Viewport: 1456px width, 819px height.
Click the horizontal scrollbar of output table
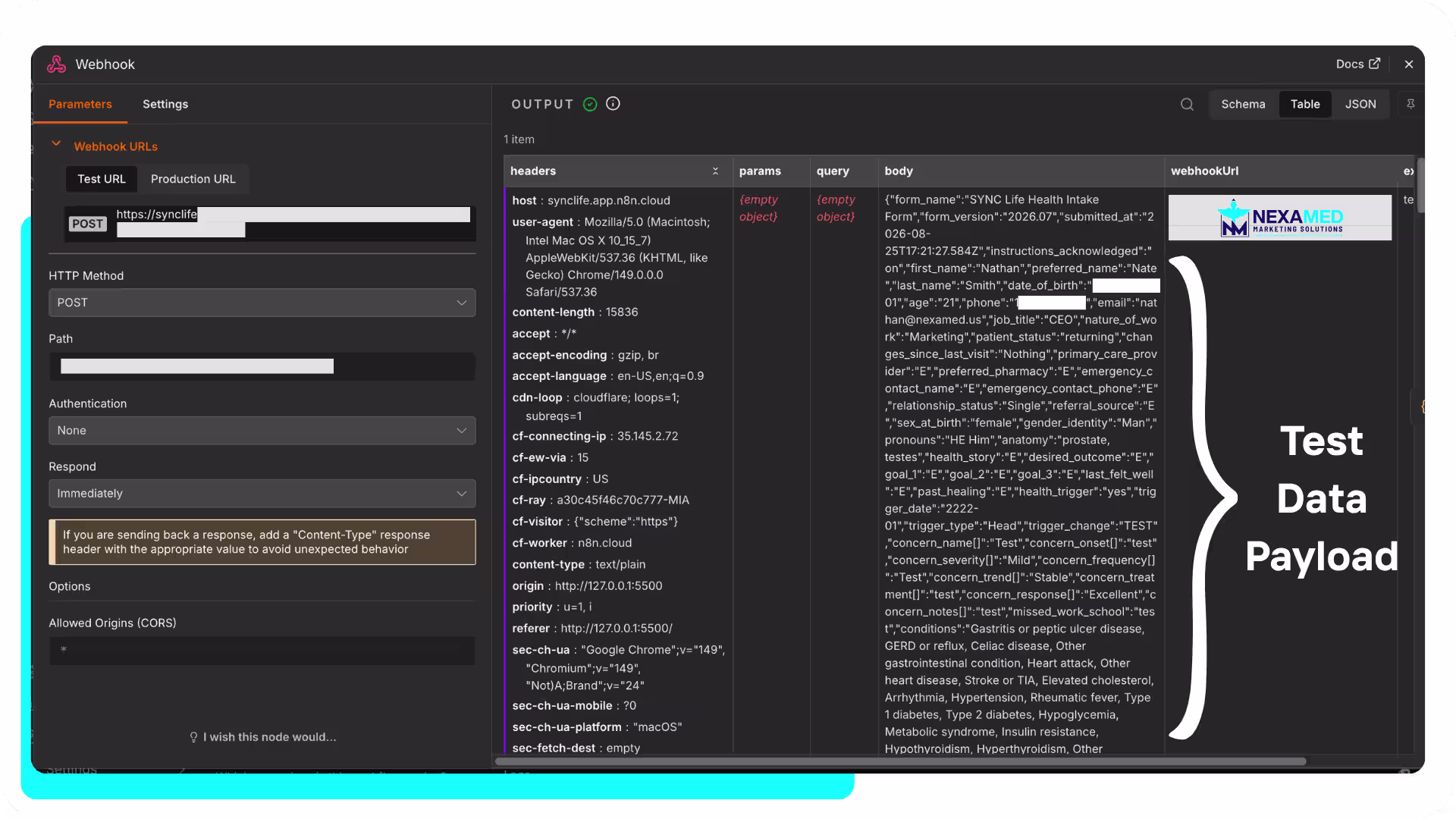click(900, 761)
